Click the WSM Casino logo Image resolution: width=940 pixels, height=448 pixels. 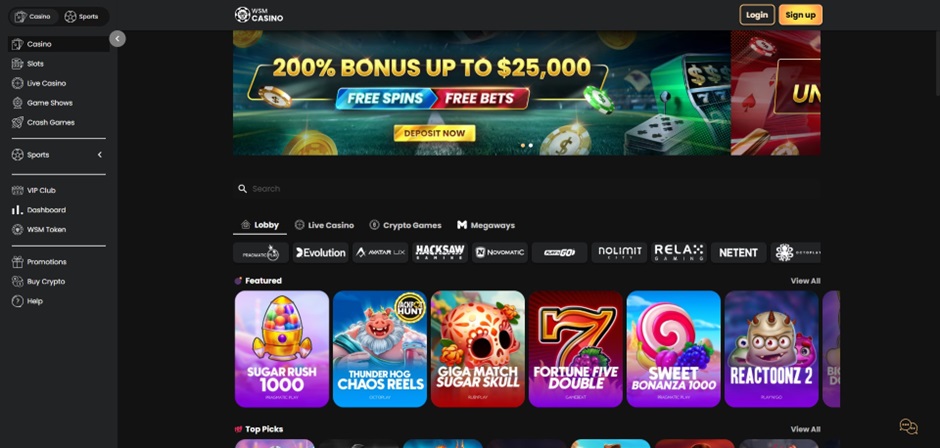(x=259, y=15)
